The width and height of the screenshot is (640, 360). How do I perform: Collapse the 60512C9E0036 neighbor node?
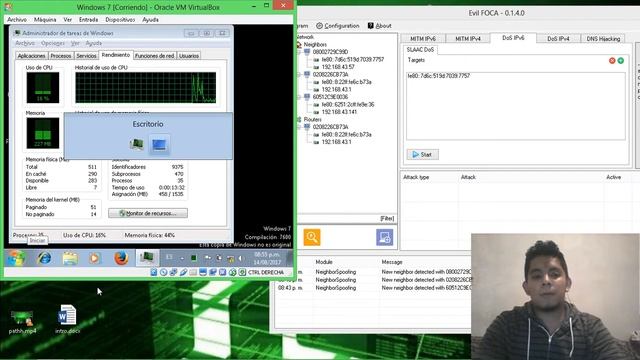point(299,97)
